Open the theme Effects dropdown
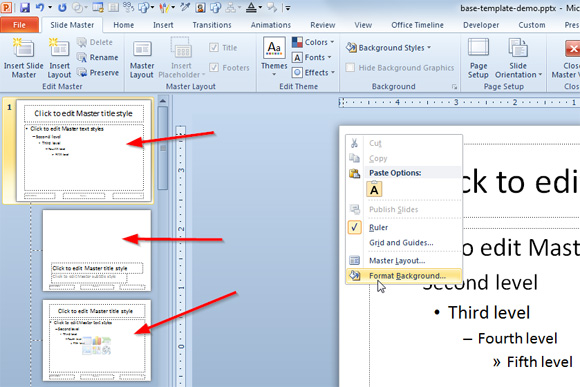This screenshot has height=387, width=580. coord(313,73)
